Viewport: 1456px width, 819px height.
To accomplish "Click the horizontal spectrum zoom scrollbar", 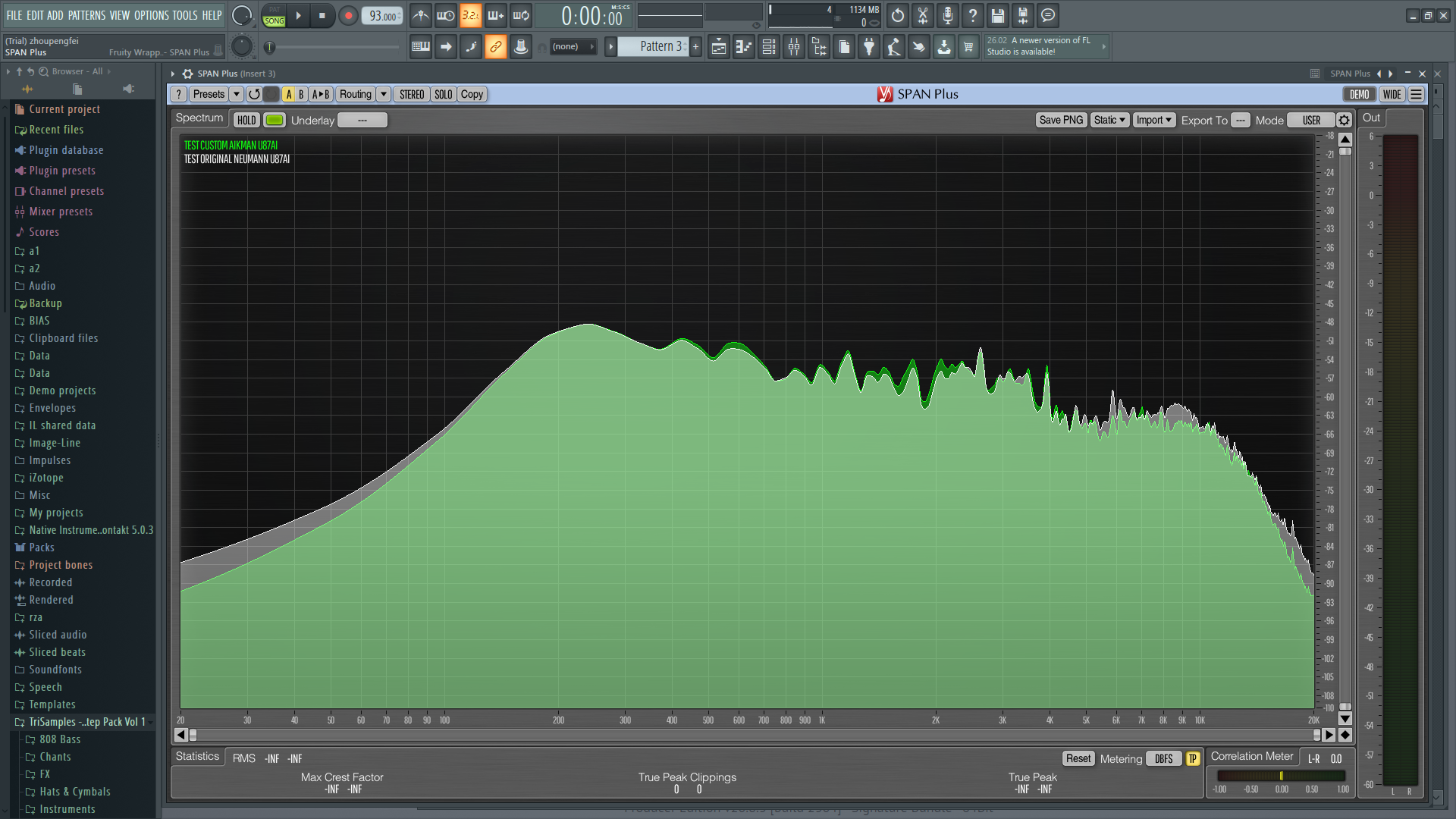I will click(x=755, y=735).
